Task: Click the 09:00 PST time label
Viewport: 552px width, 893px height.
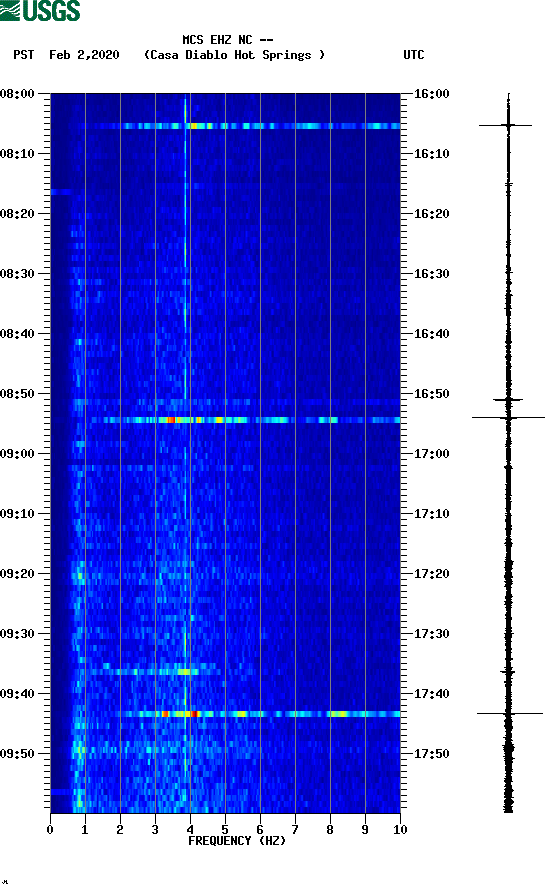Action: pyautogui.click(x=18, y=454)
